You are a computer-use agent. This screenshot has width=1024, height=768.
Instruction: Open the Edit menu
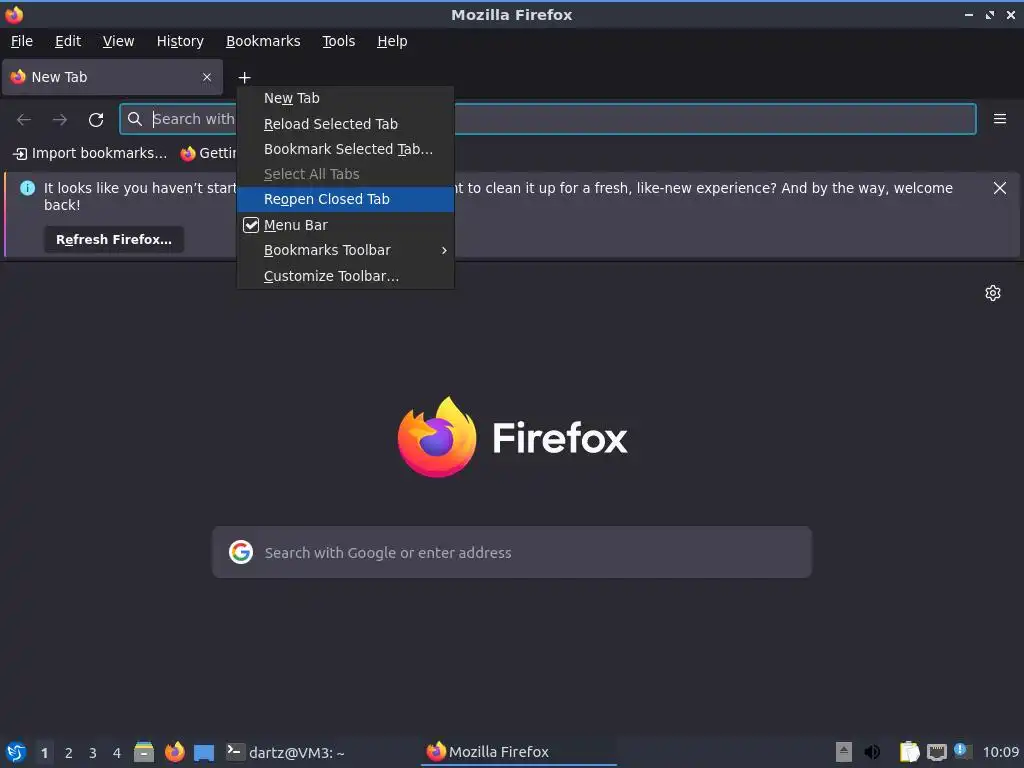click(x=68, y=41)
